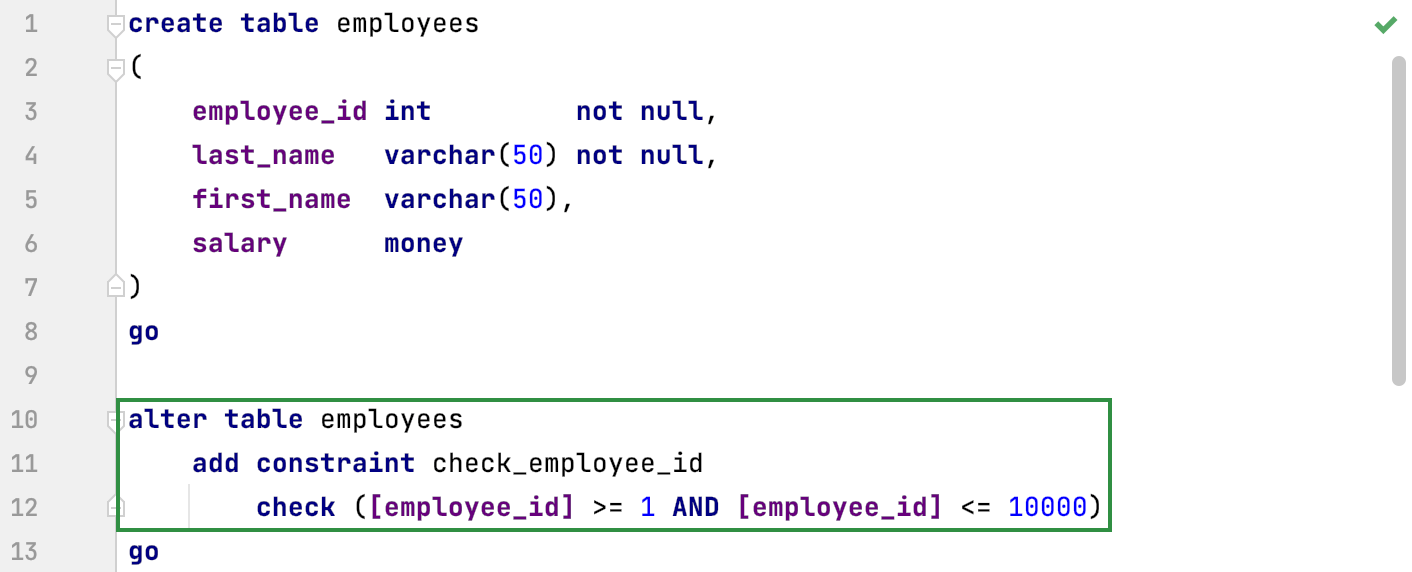This screenshot has width=1412, height=572.
Task: Click 'create table' keywords on line 1
Action: 224,23
